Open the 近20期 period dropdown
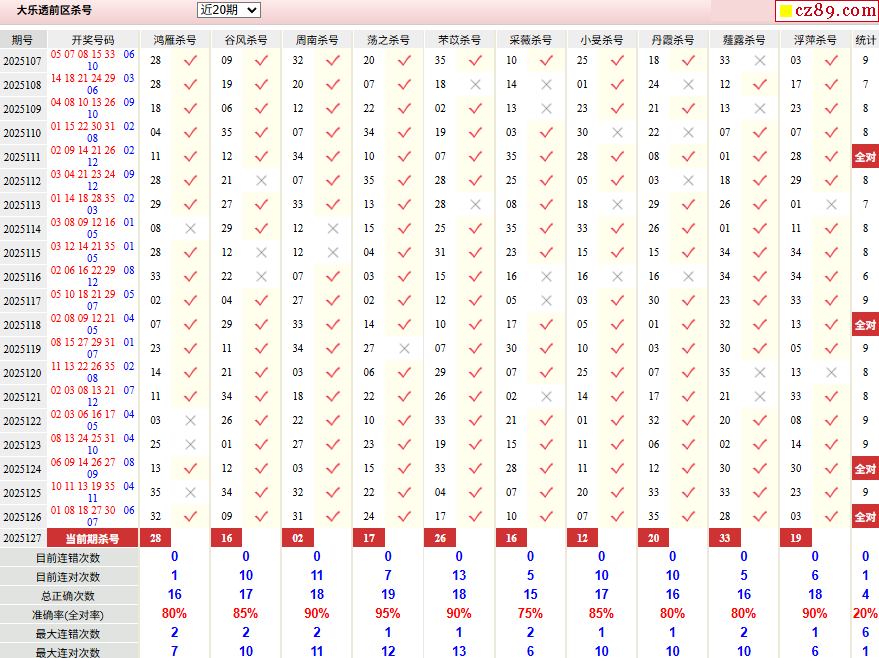This screenshot has width=879, height=658. point(228,10)
